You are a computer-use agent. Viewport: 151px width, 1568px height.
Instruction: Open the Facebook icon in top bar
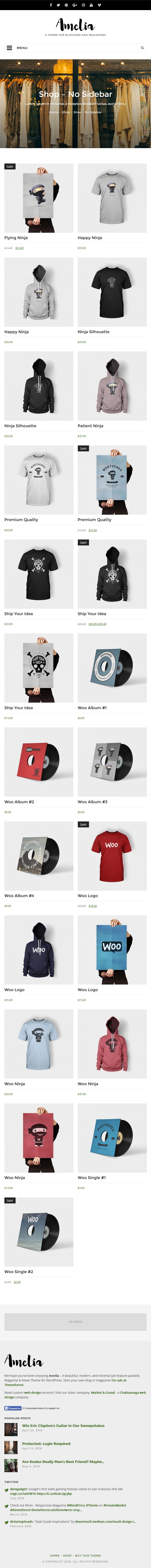coord(50,5)
